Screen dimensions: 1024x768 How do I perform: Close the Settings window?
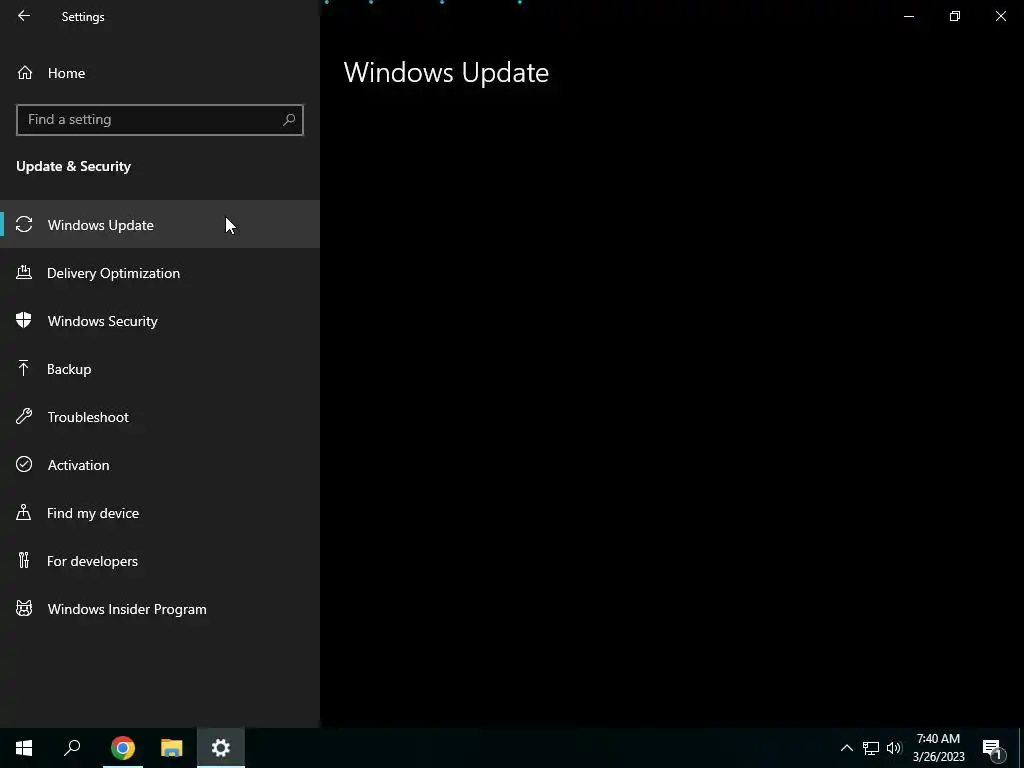tap(1000, 16)
